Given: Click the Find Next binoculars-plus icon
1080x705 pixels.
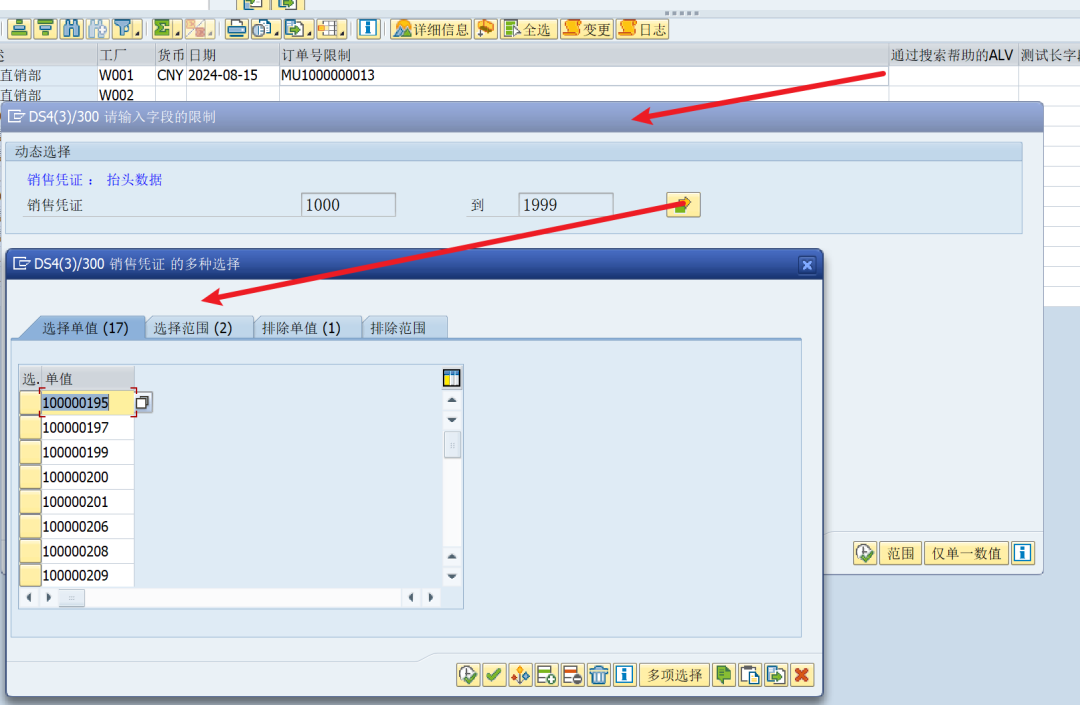Looking at the screenshot, I should (98, 29).
